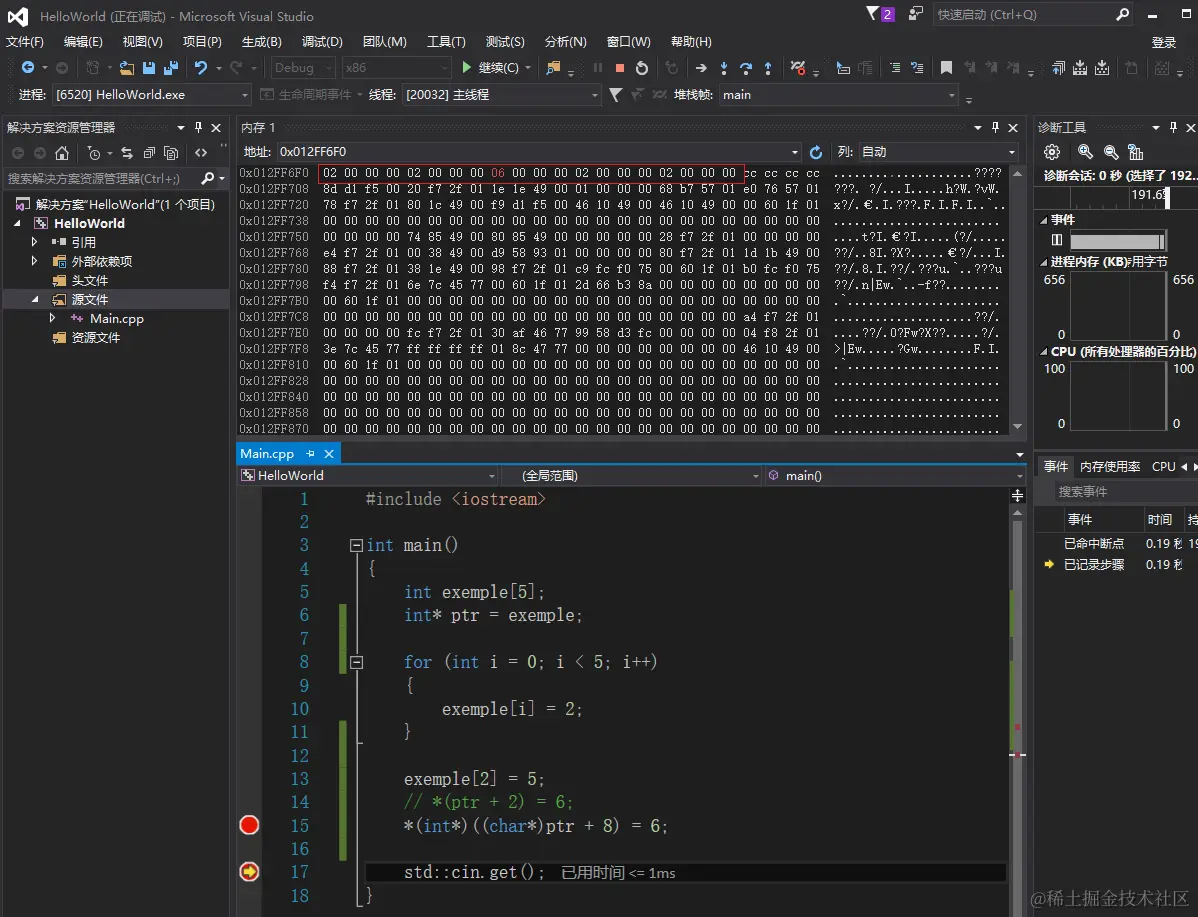
Task: Click the zoom in icon in diagnostic tools
Action: click(1086, 152)
